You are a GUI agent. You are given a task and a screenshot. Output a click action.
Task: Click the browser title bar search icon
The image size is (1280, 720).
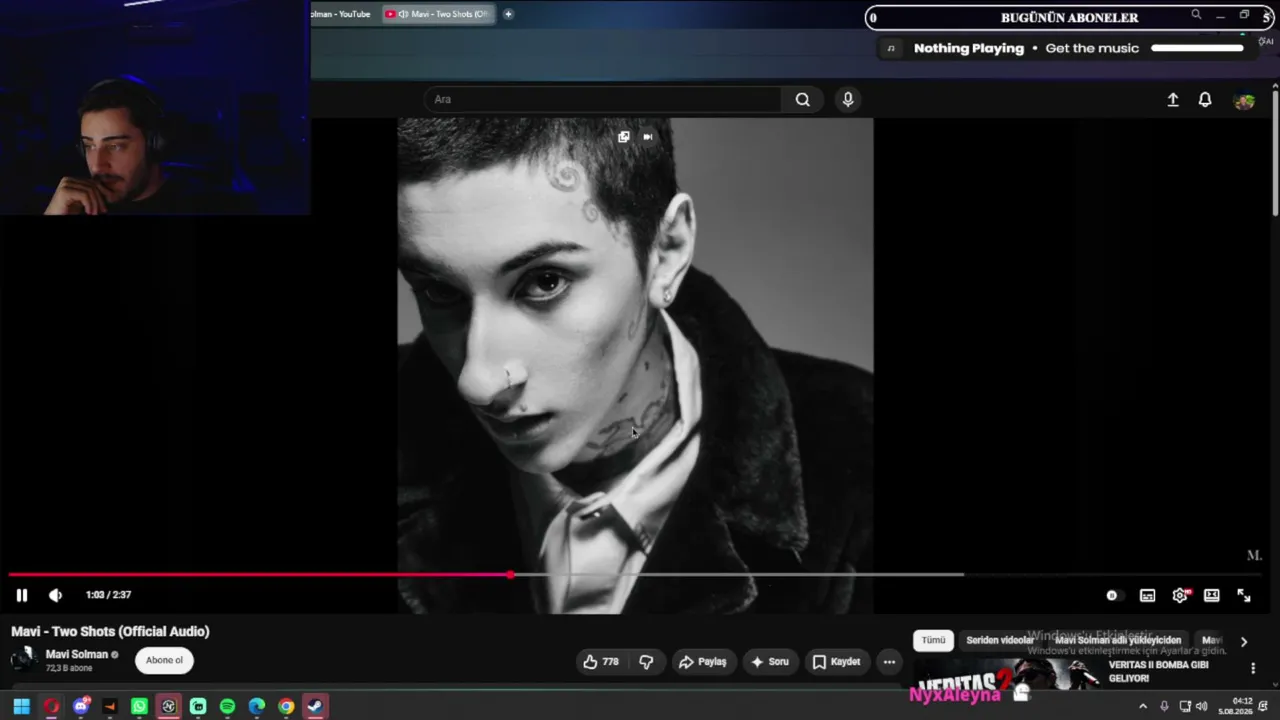[1196, 15]
